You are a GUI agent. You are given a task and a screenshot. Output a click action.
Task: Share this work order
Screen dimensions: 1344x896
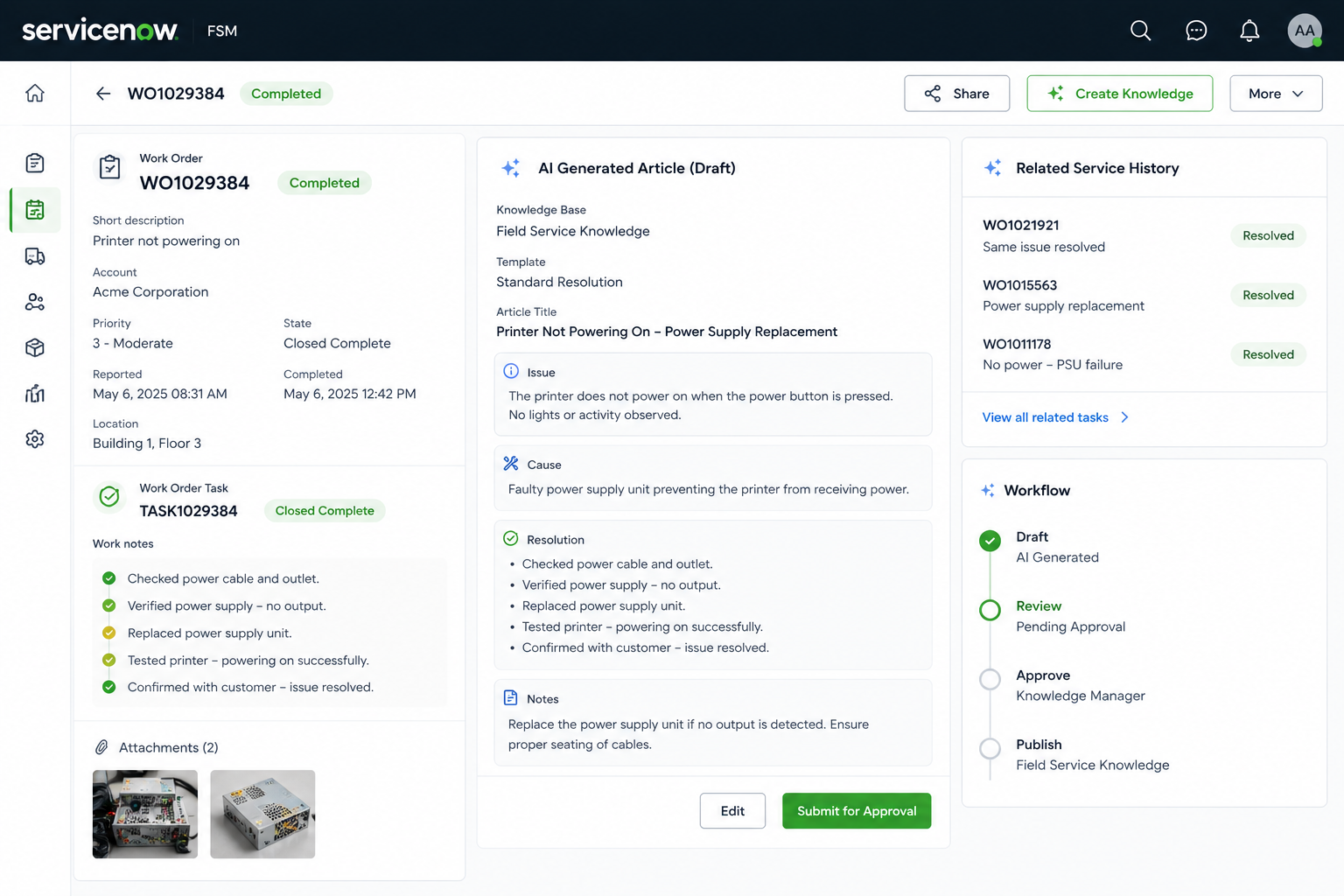(956, 94)
